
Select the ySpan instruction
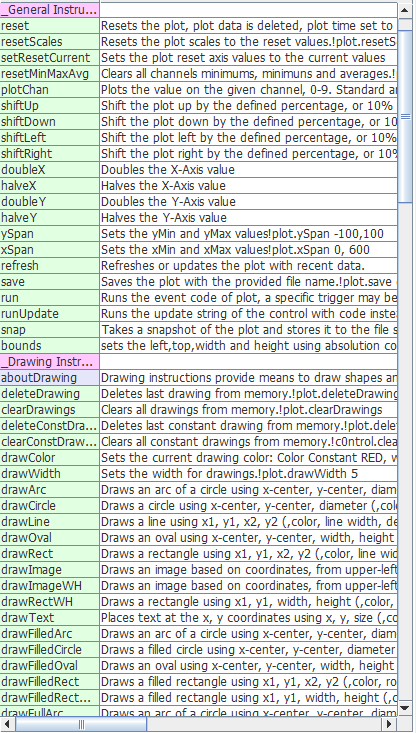(199, 234)
